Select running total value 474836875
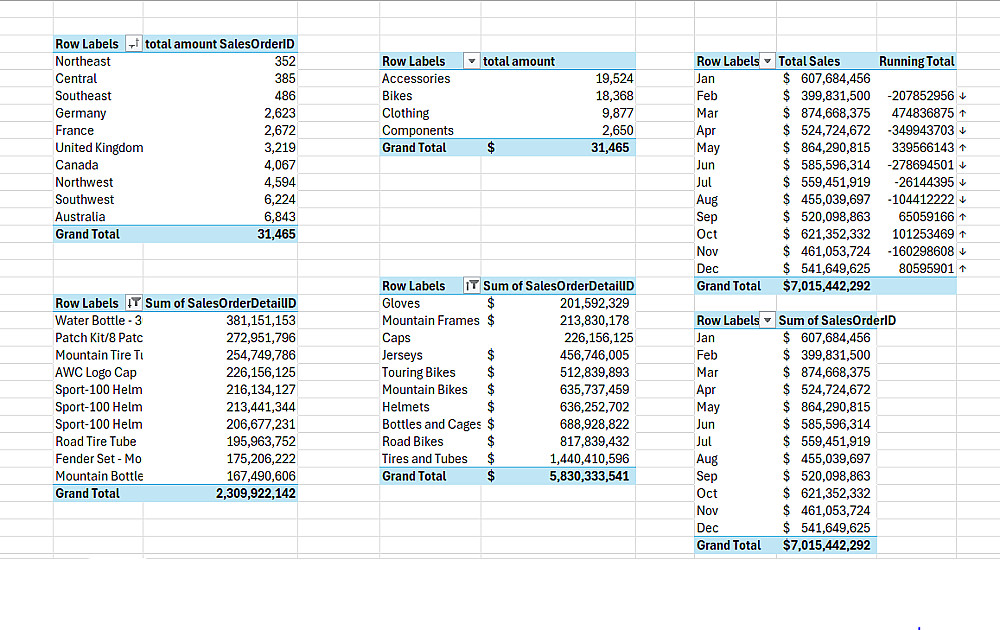The width and height of the screenshot is (1000, 630). click(x=922, y=113)
